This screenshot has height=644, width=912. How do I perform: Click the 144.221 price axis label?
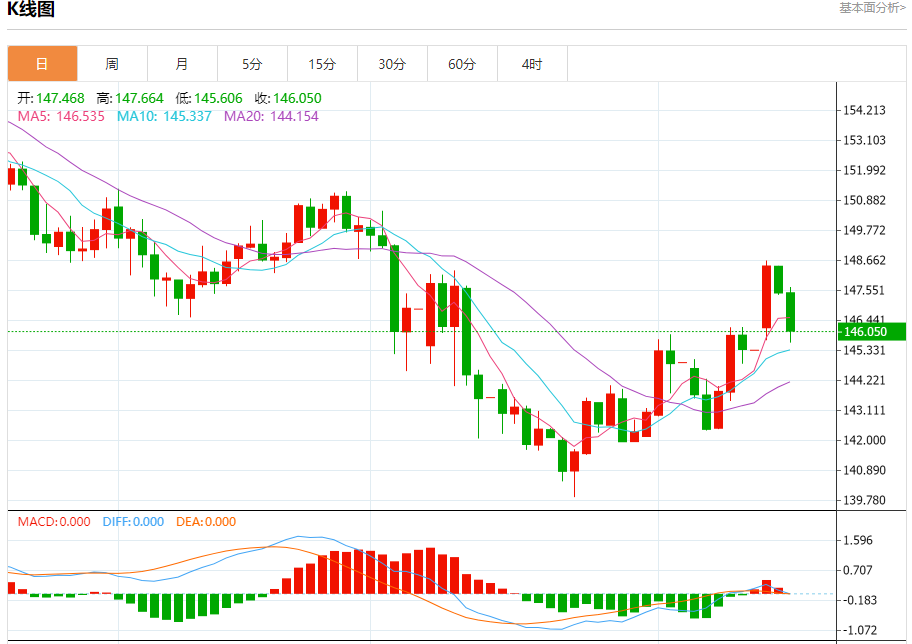864,380
